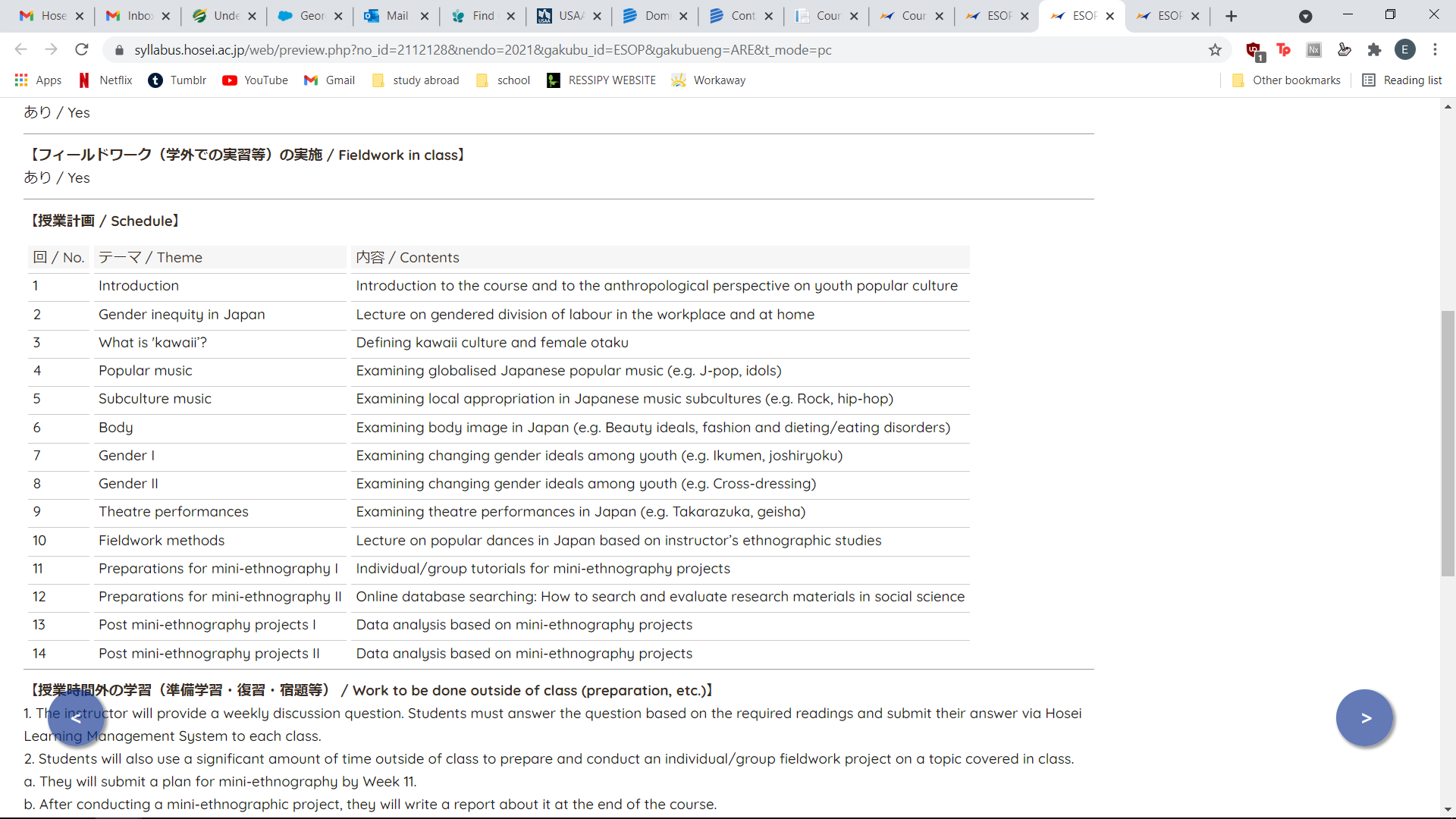Close the active ESOP tab

(x=1110, y=16)
